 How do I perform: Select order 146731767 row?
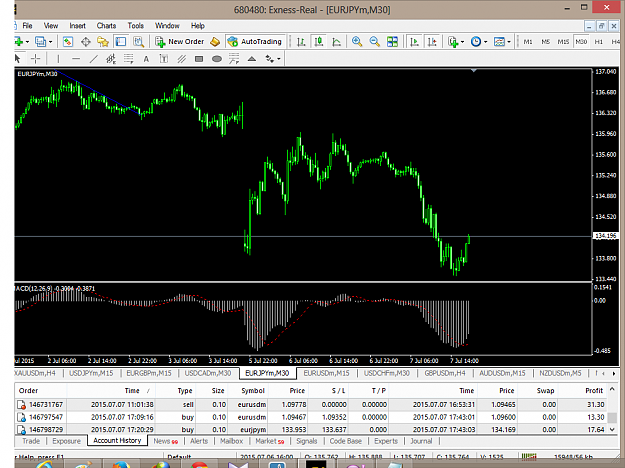pos(311,404)
